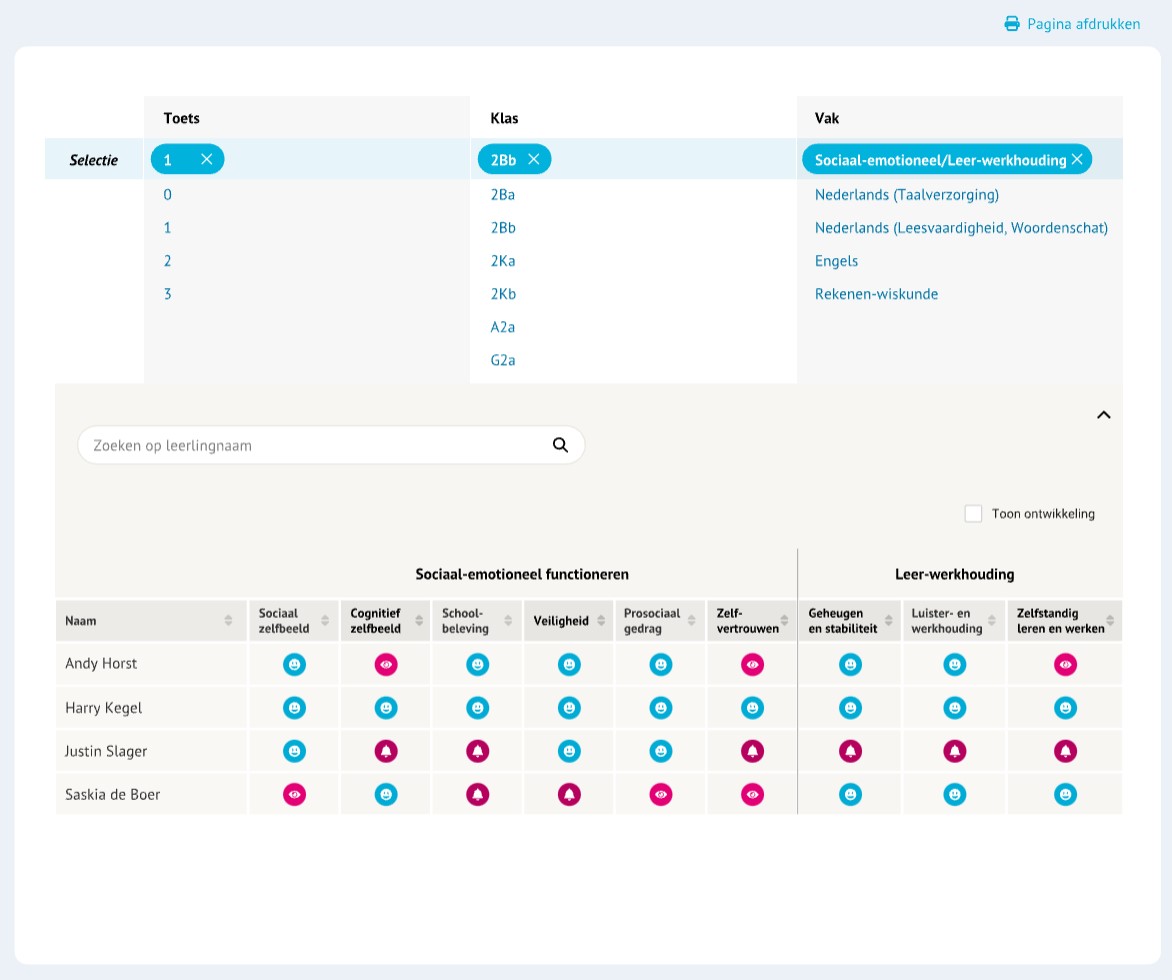Click Justin Slager's Geheugen en stabiliteit bell icon
This screenshot has width=1172, height=980.
pos(850,751)
